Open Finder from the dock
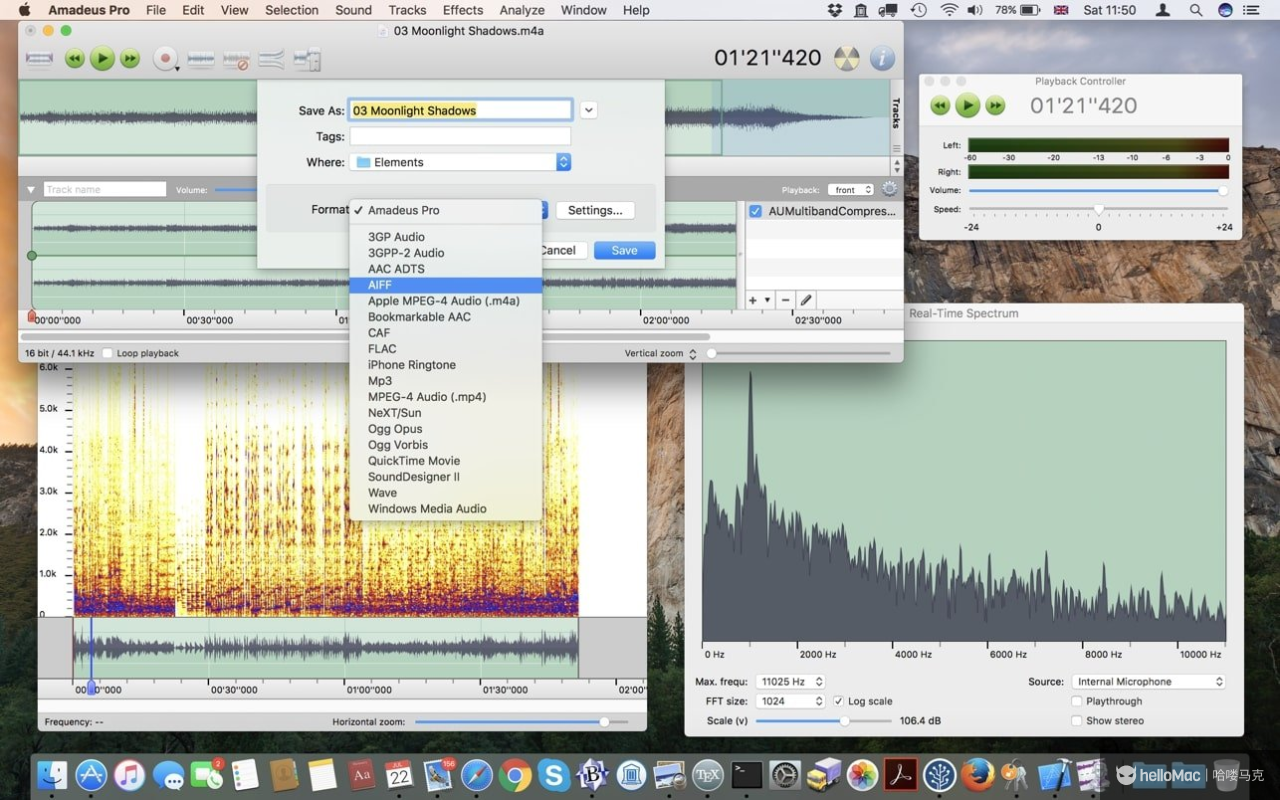1280x800 pixels. pos(52,774)
